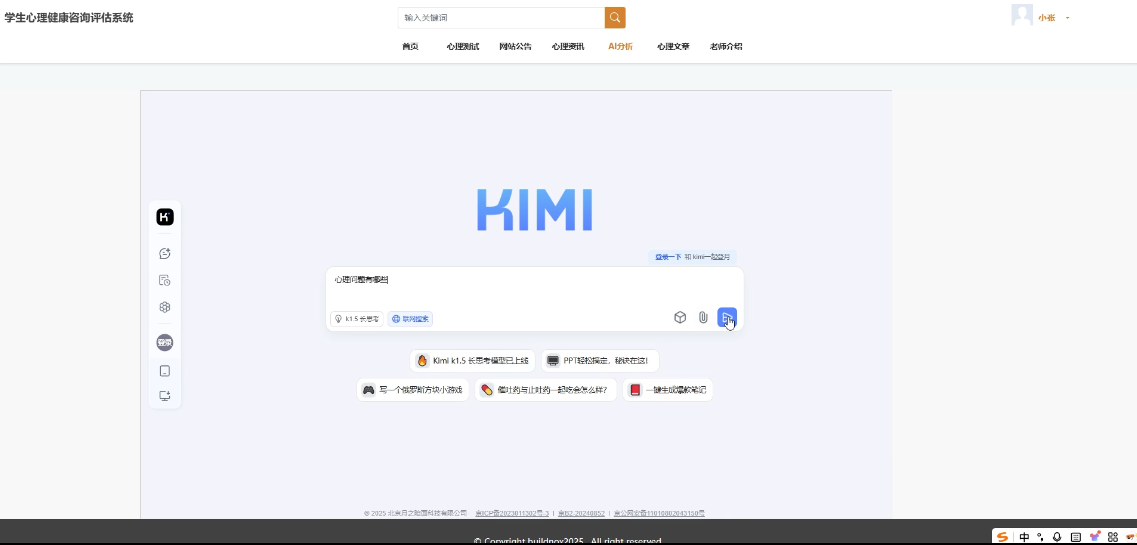Send message with blue send button
Image resolution: width=1137 pixels, height=545 pixels.
tap(727, 317)
